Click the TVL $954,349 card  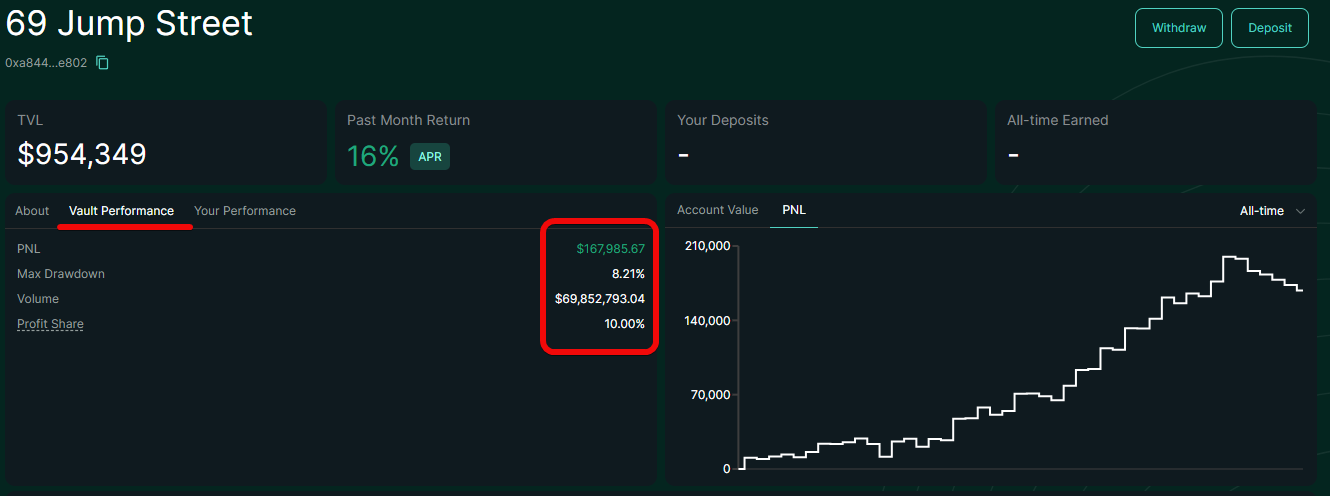pos(166,141)
